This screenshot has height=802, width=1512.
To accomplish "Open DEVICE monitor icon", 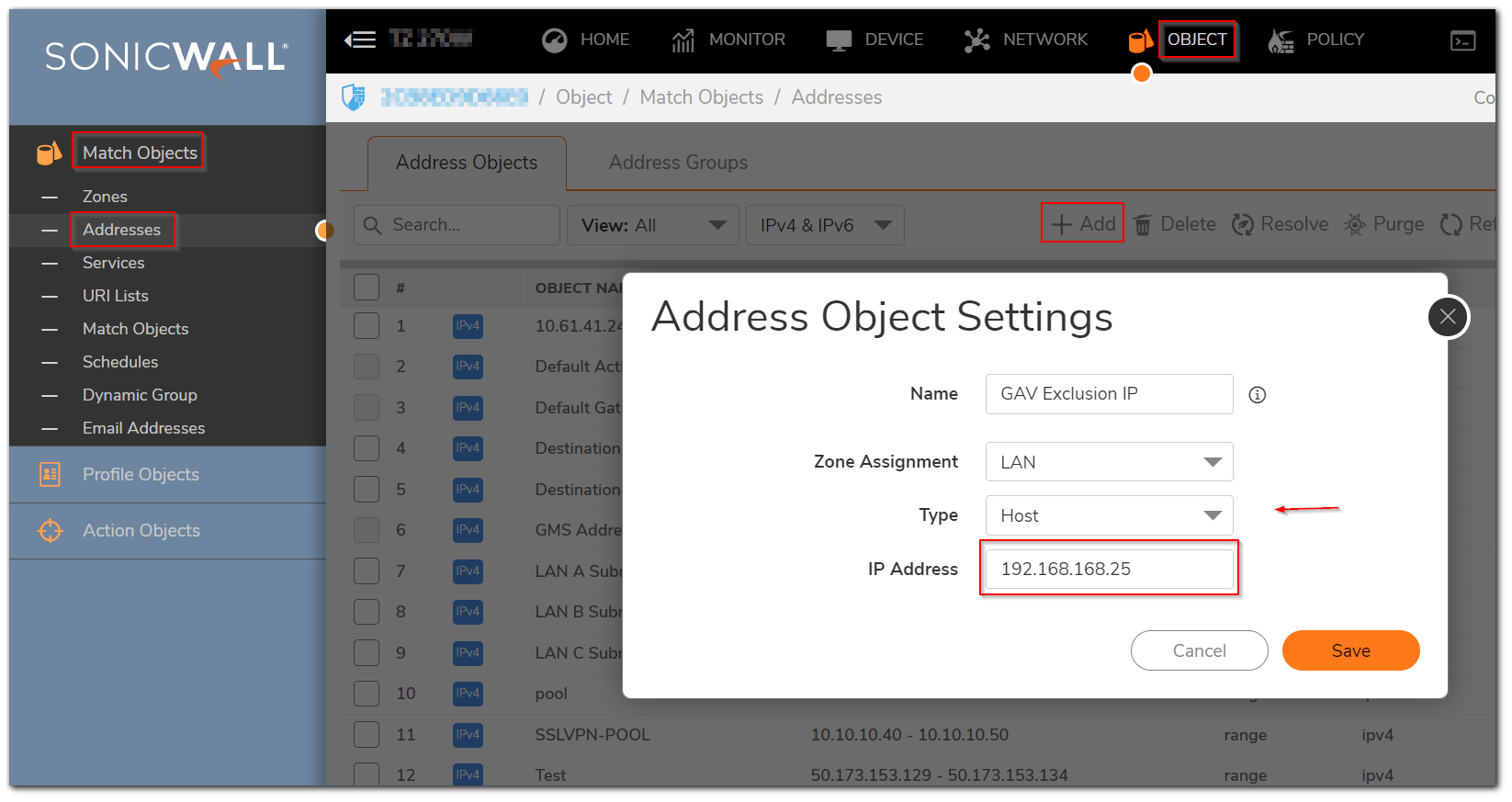I will coord(839,40).
